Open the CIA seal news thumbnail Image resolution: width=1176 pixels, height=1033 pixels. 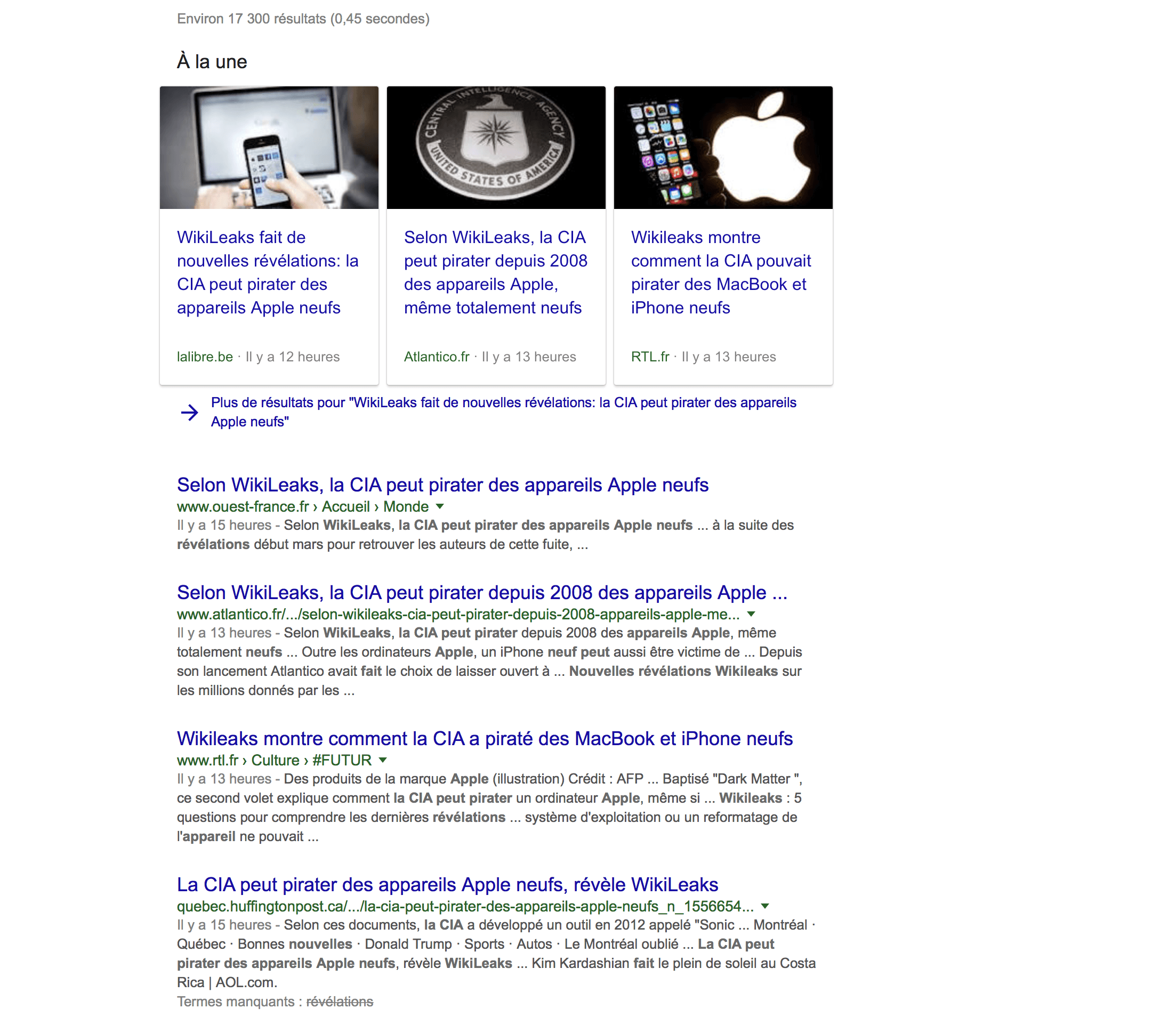point(496,148)
